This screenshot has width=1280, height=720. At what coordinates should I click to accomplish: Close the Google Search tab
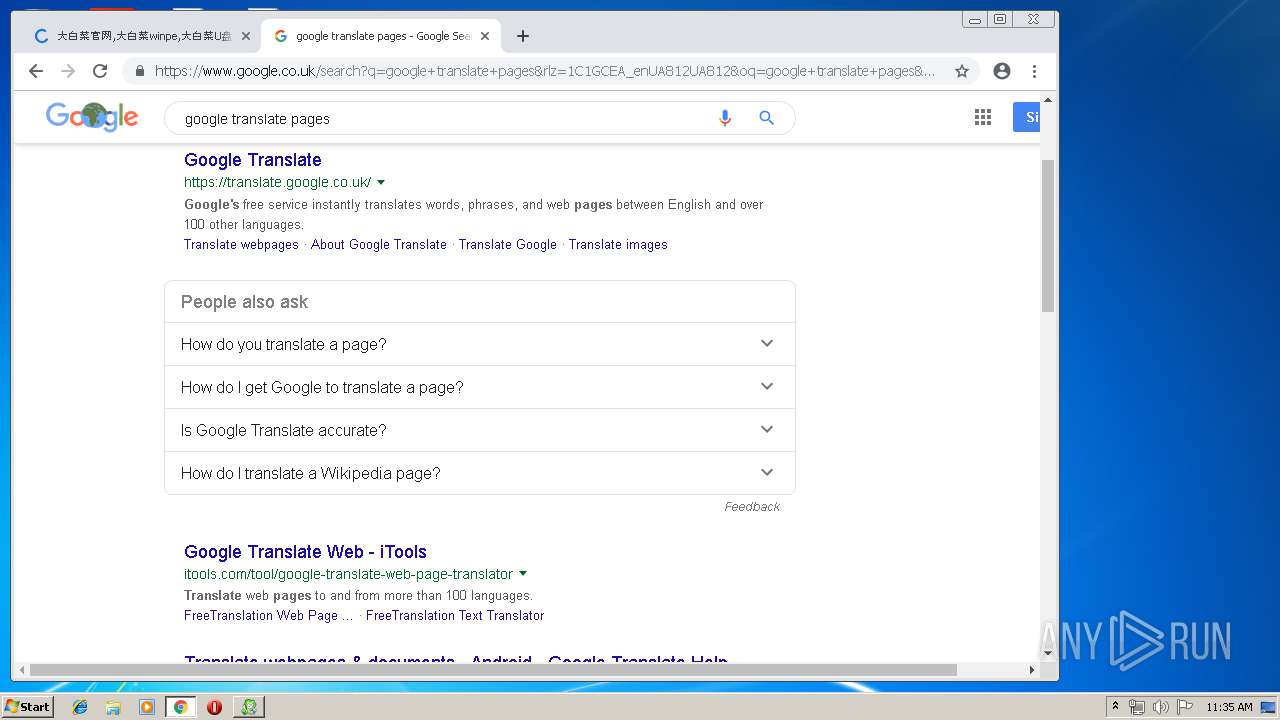(x=485, y=36)
